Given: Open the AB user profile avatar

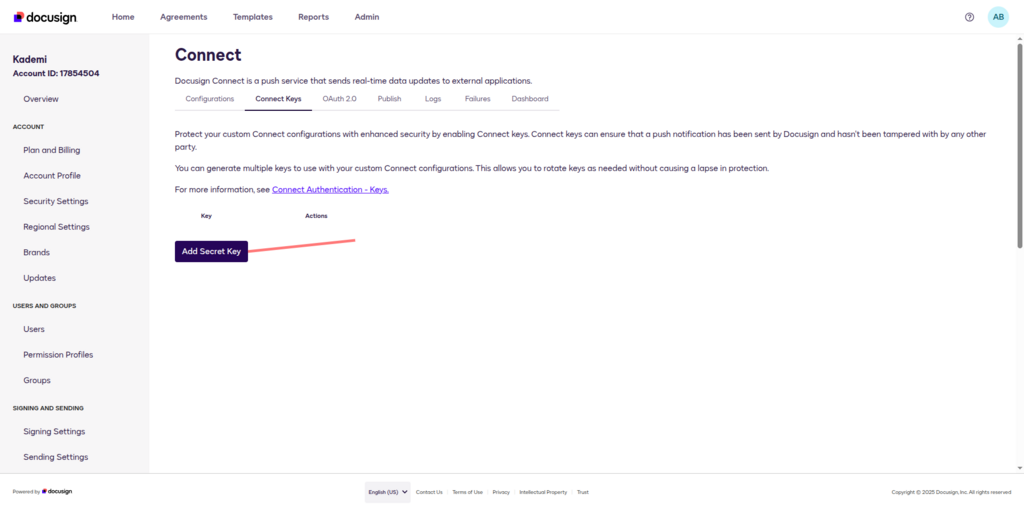Looking at the screenshot, I should pyautogui.click(x=998, y=17).
